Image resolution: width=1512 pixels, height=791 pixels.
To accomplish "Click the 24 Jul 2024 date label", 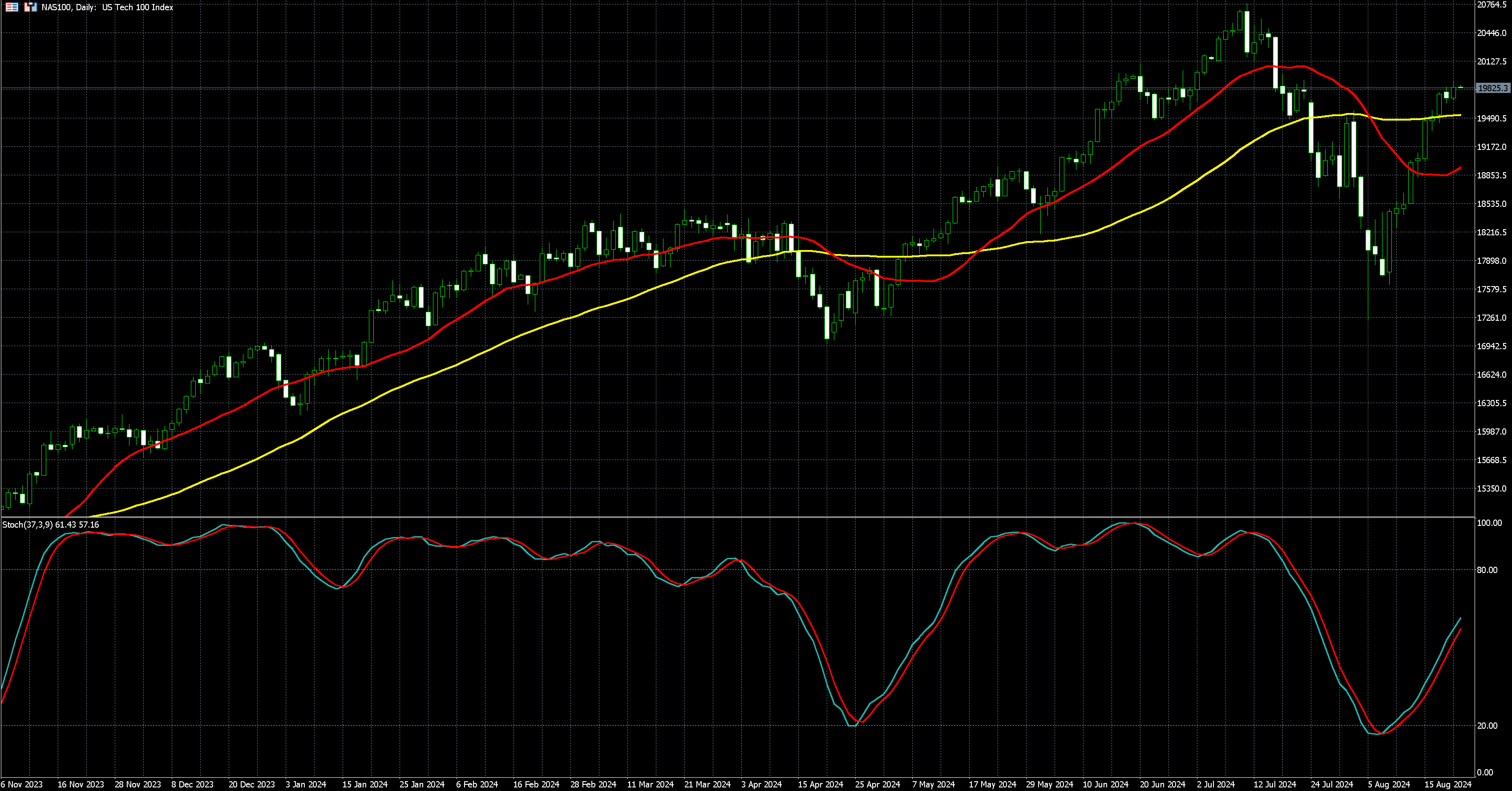I will 1332,784.
